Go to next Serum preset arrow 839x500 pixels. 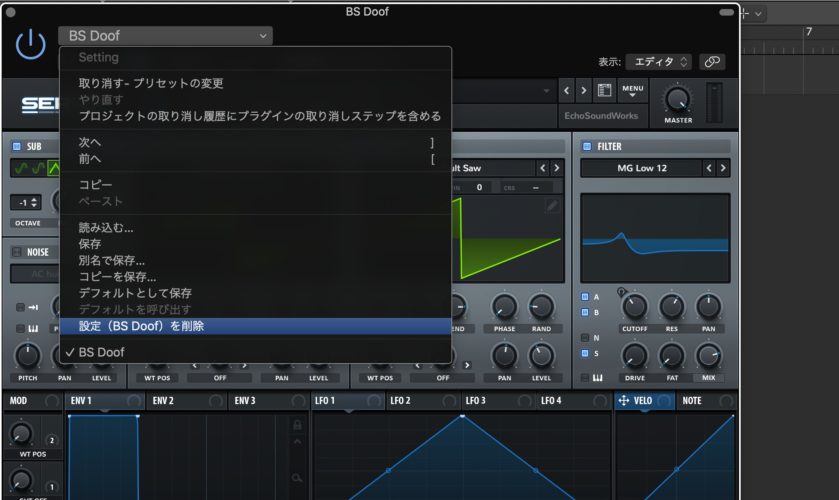(x=584, y=91)
